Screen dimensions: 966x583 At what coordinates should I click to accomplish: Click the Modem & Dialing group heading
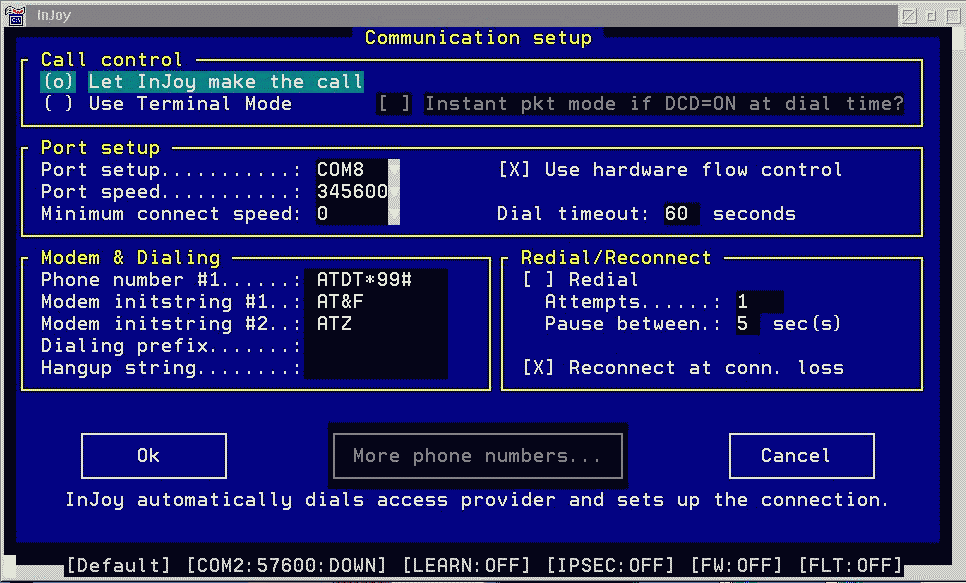[x=131, y=258]
